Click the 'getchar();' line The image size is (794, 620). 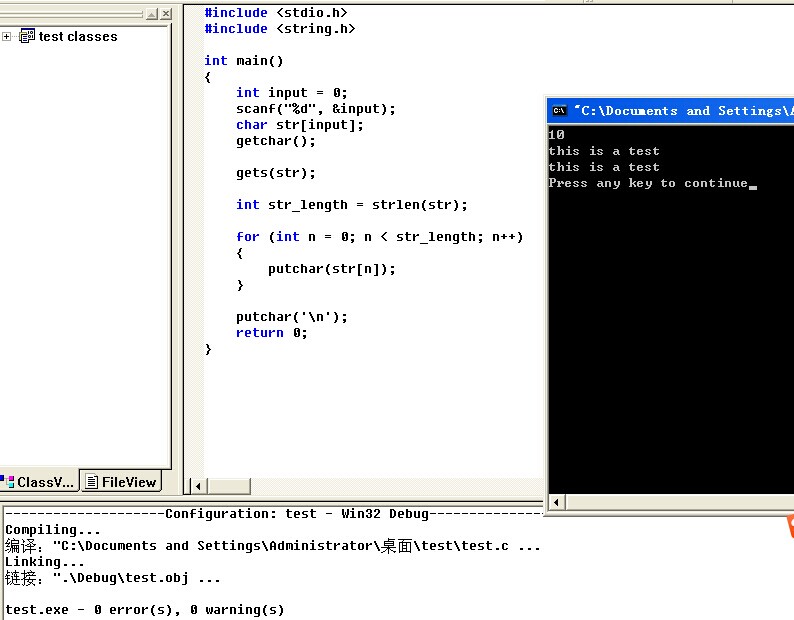click(x=275, y=141)
